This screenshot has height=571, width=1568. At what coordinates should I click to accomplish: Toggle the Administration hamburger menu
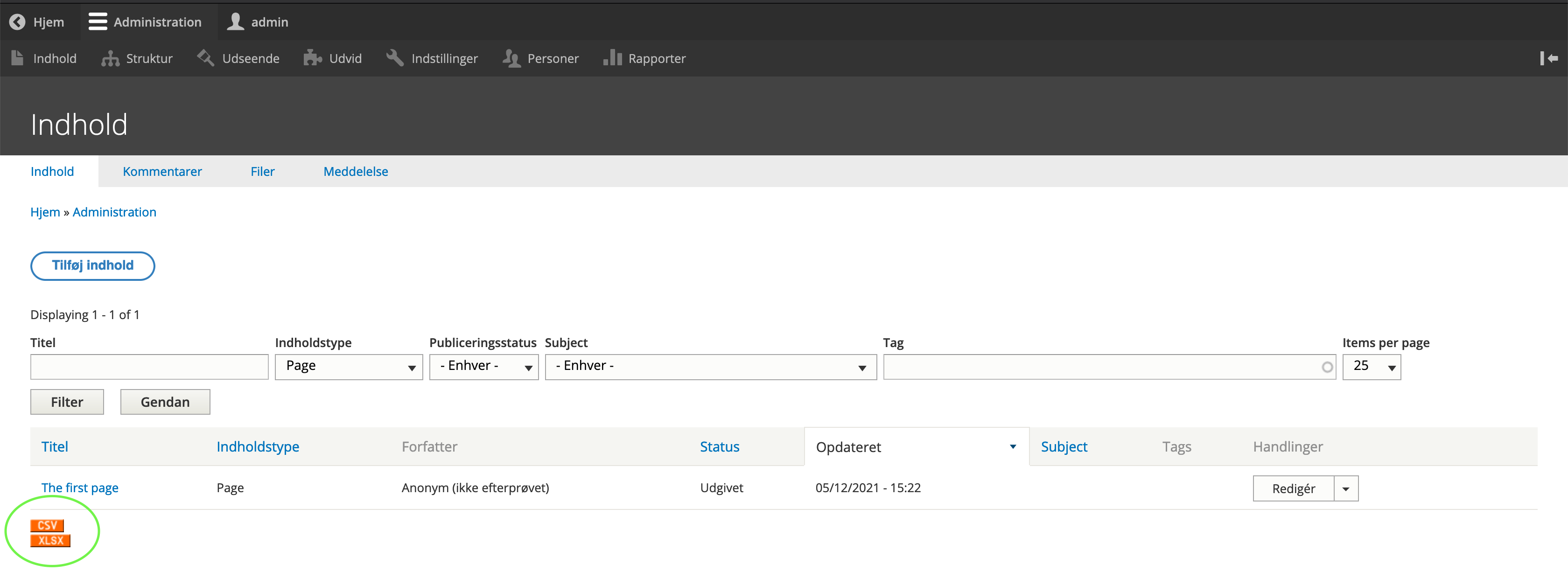[98, 22]
